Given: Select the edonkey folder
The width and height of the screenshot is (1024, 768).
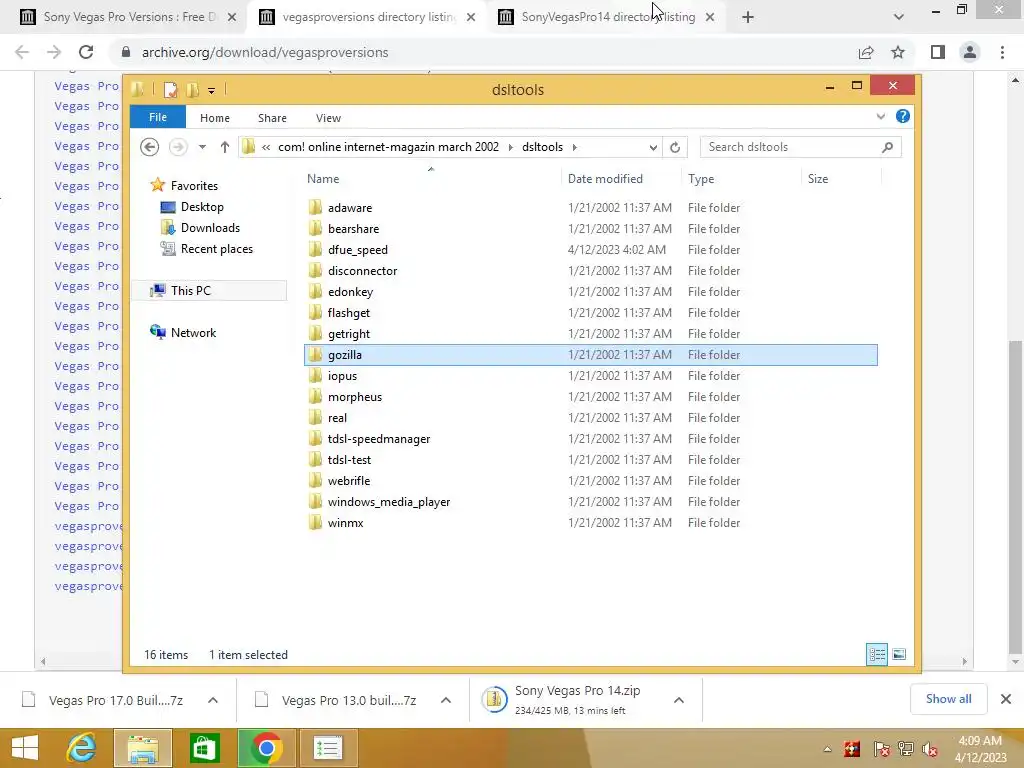Looking at the screenshot, I should [350, 292].
